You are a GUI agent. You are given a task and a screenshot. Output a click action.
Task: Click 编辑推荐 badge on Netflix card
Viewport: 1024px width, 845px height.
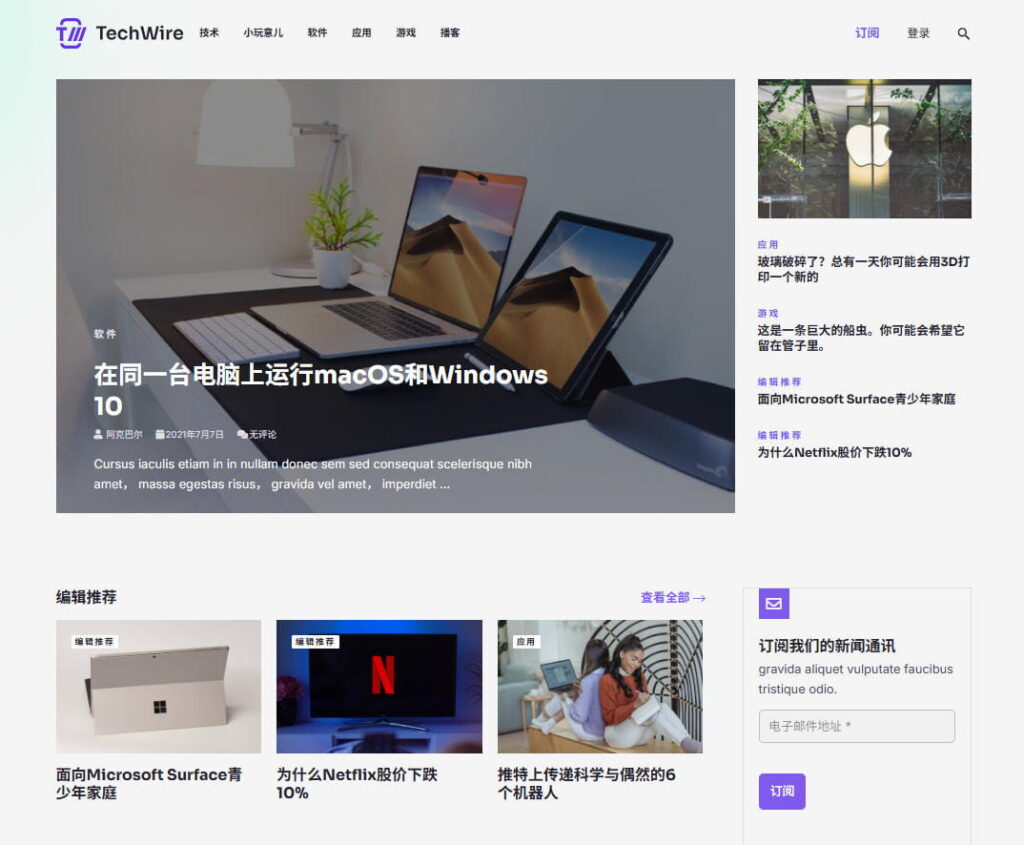click(x=315, y=642)
